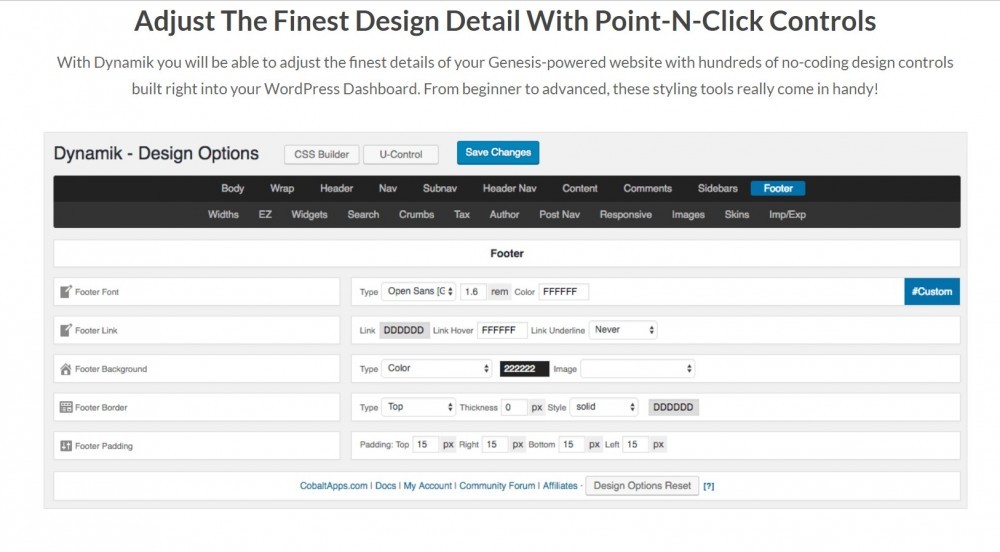Open the Link Underline dropdown

point(623,330)
